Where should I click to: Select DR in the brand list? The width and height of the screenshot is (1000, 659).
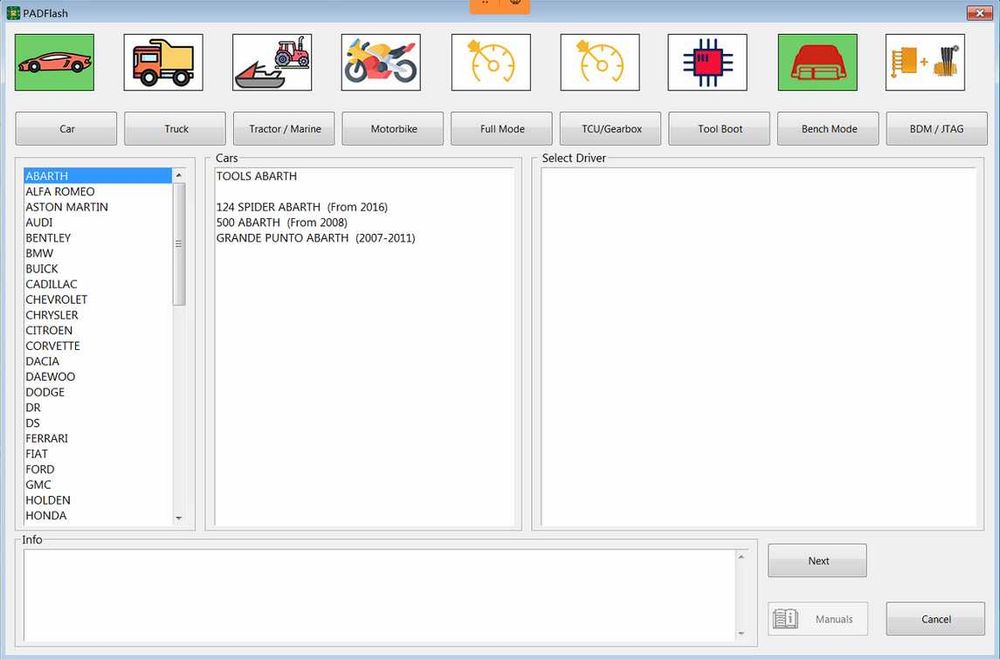(98, 408)
